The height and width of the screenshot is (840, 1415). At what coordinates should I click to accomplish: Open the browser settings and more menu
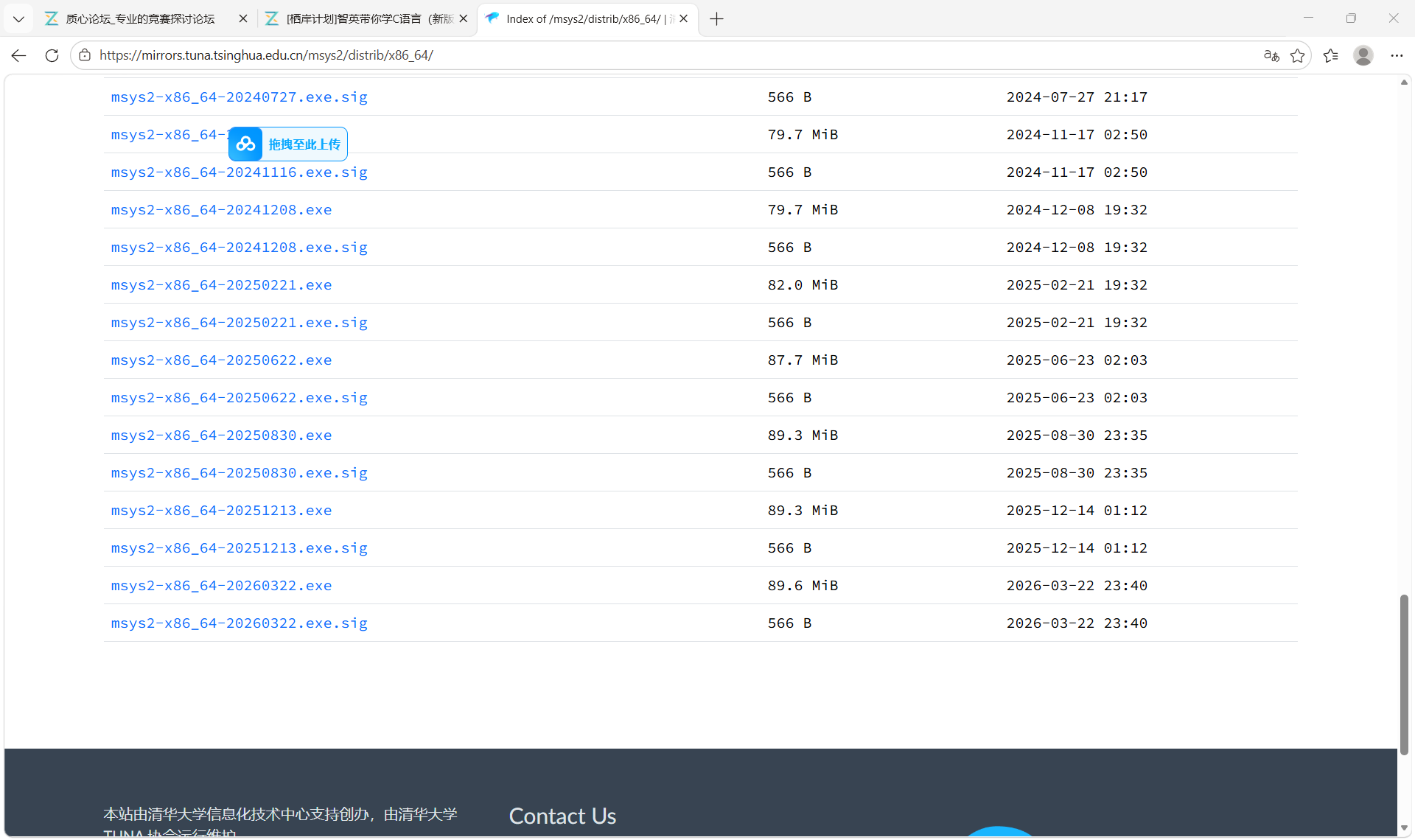[x=1397, y=55]
